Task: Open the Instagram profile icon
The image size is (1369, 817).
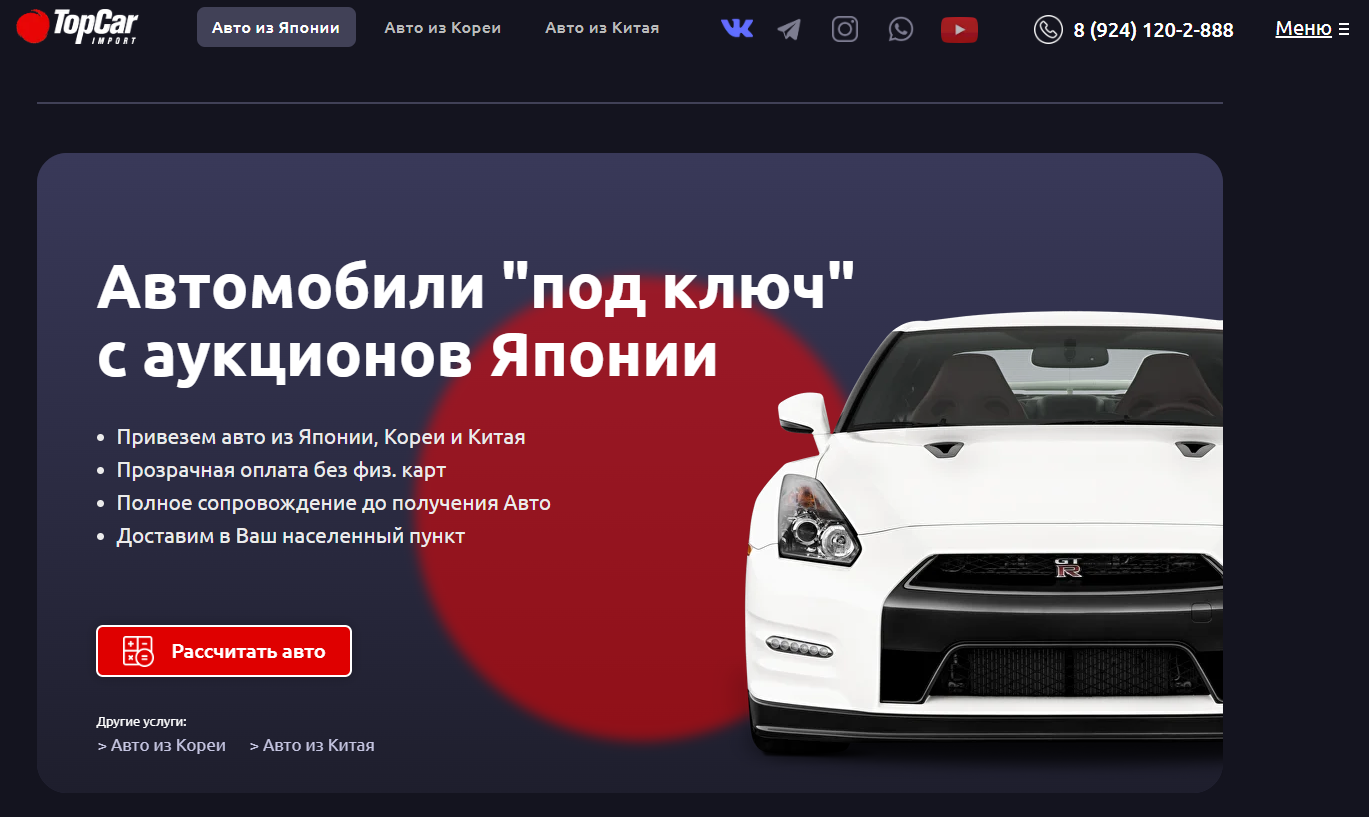Action: [x=844, y=28]
